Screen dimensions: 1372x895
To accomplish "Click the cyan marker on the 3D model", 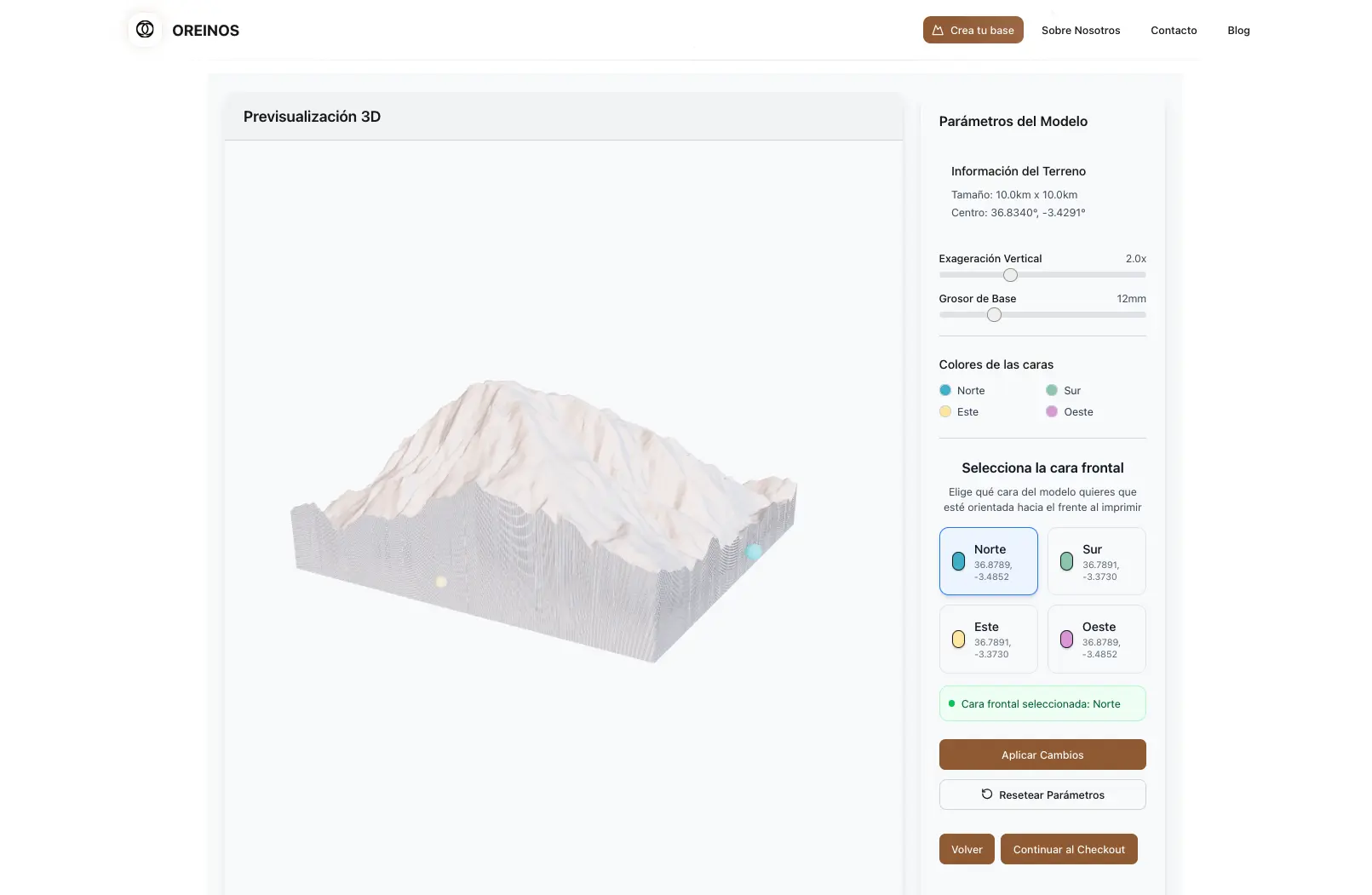I will click(754, 552).
